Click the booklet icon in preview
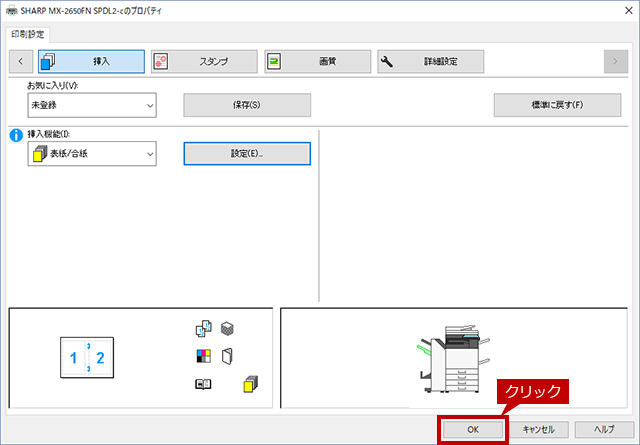Viewport: 640px width, 445px height. [203, 384]
